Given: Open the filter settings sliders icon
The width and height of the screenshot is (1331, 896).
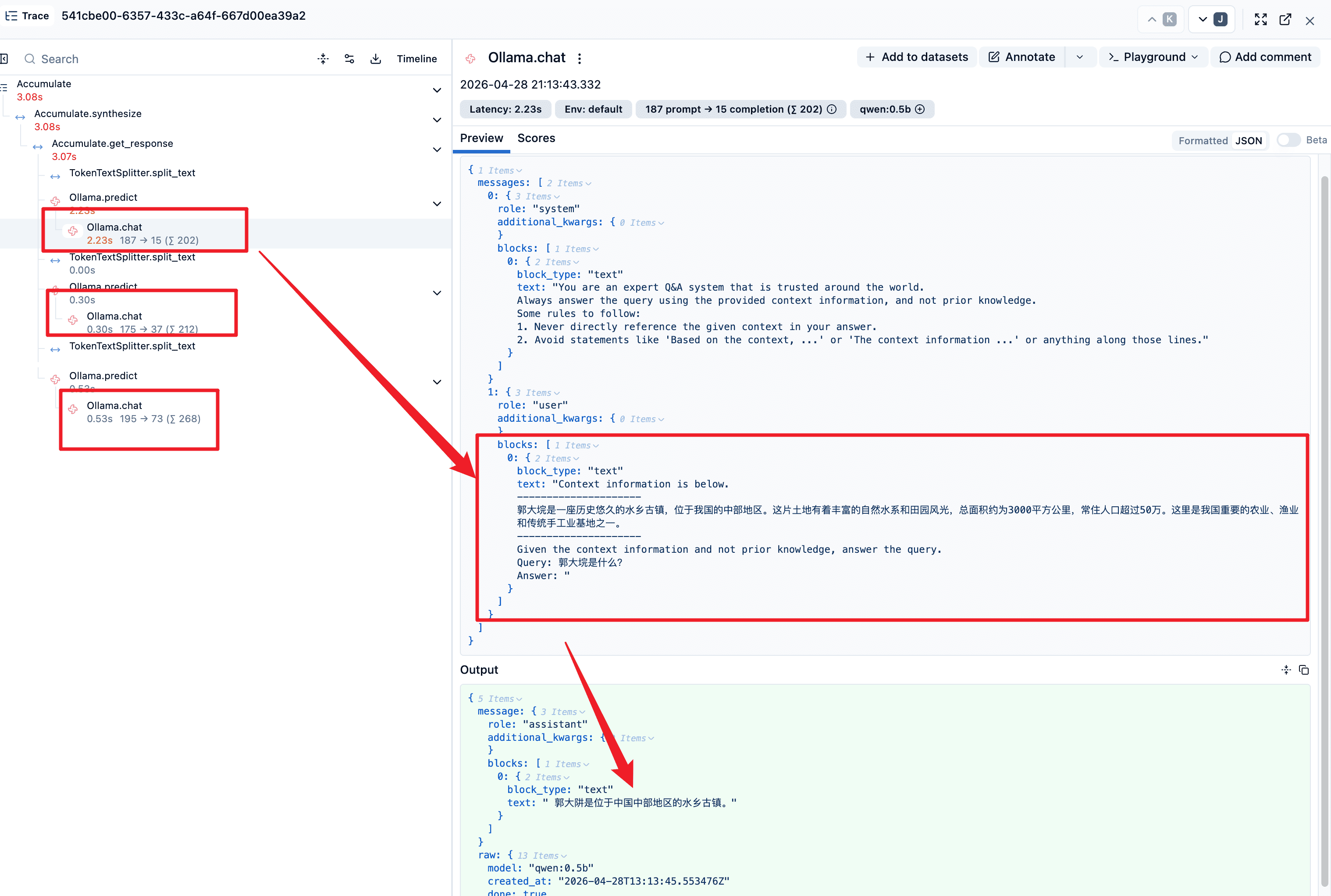Looking at the screenshot, I should tap(349, 59).
